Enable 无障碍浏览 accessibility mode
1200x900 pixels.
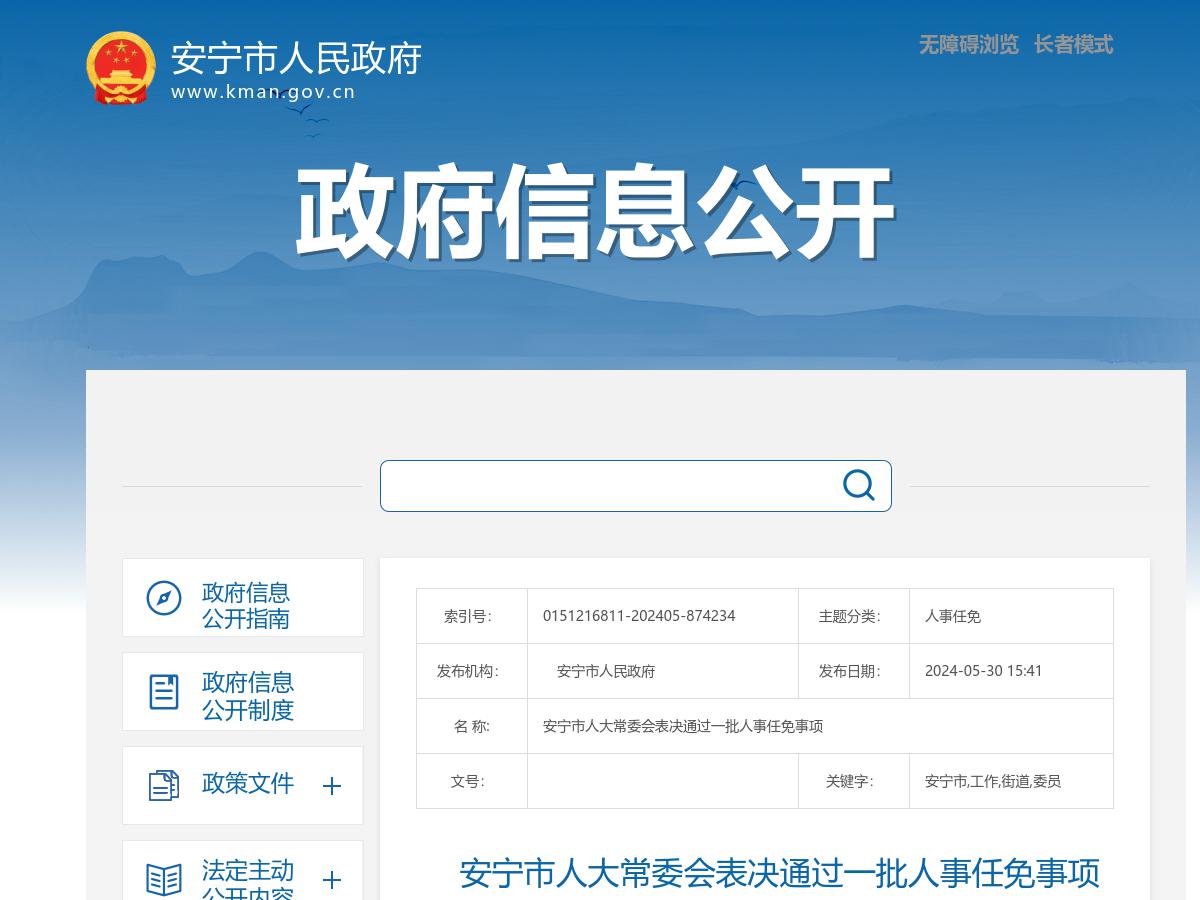tap(966, 45)
